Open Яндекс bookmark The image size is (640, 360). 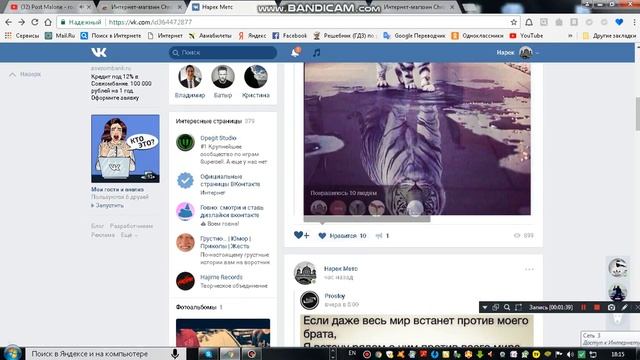[252, 36]
